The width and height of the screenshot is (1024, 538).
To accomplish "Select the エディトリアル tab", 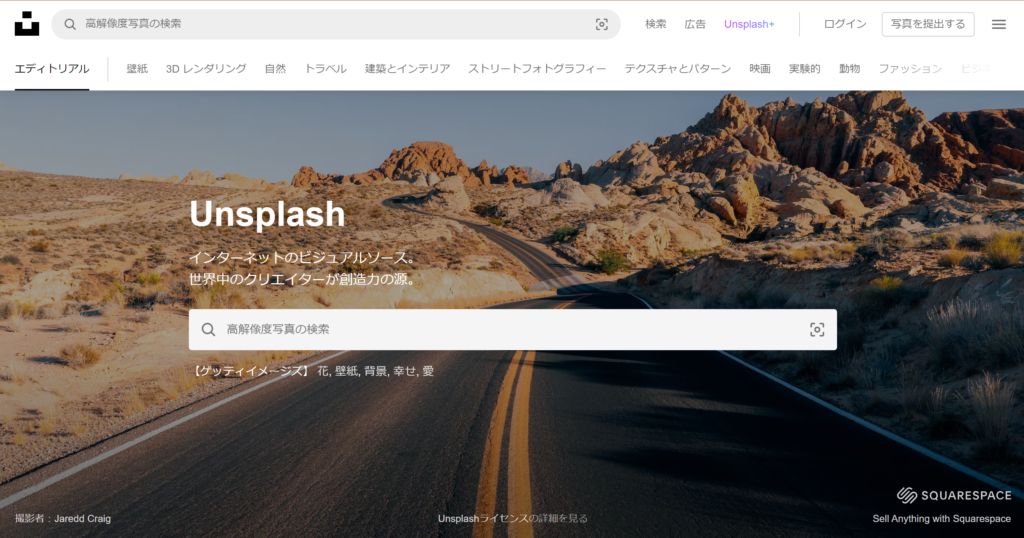I will (52, 69).
